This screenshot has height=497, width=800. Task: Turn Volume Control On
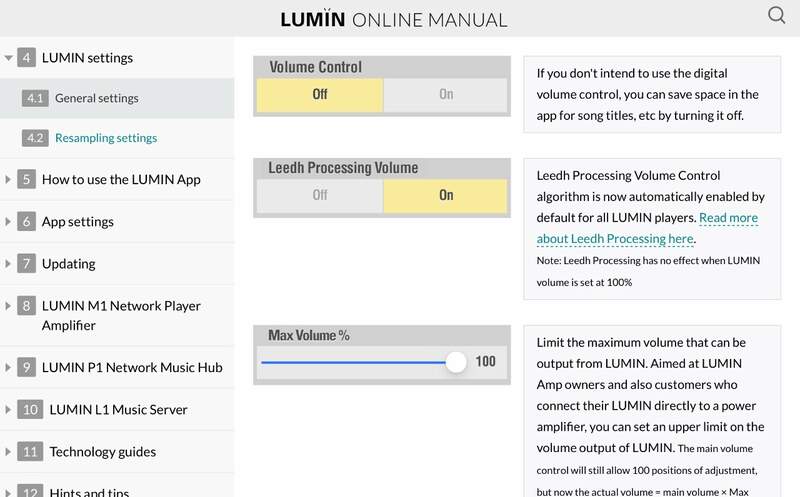[446, 94]
